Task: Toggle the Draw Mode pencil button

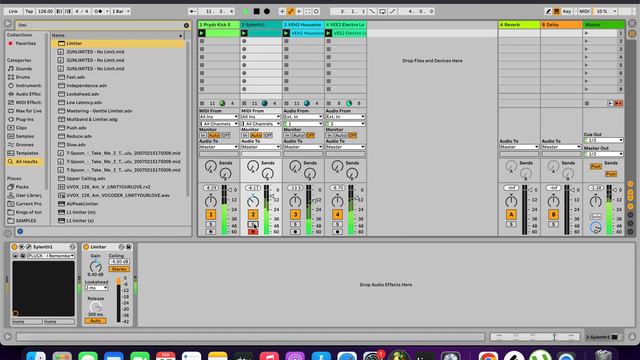Action: [548, 11]
